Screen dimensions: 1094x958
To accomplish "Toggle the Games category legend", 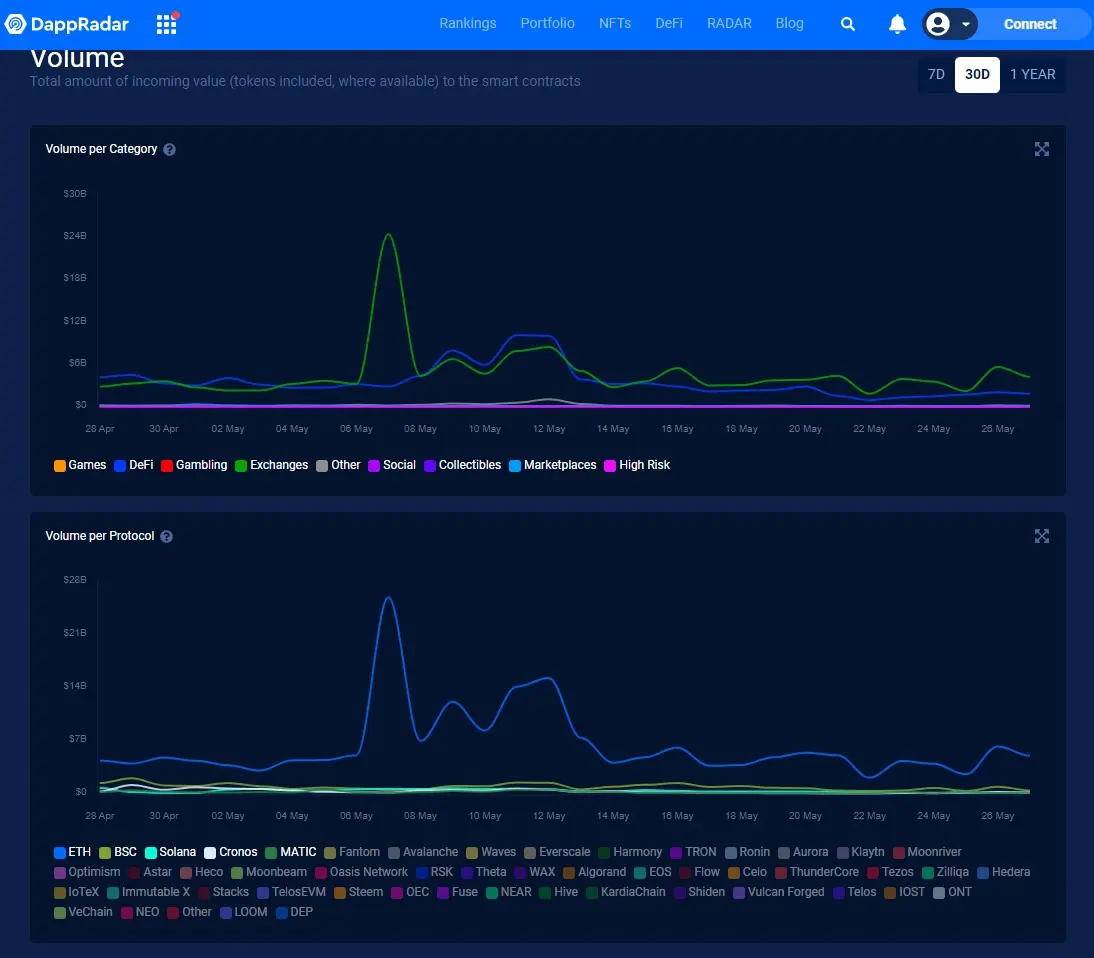I will click(x=80, y=465).
